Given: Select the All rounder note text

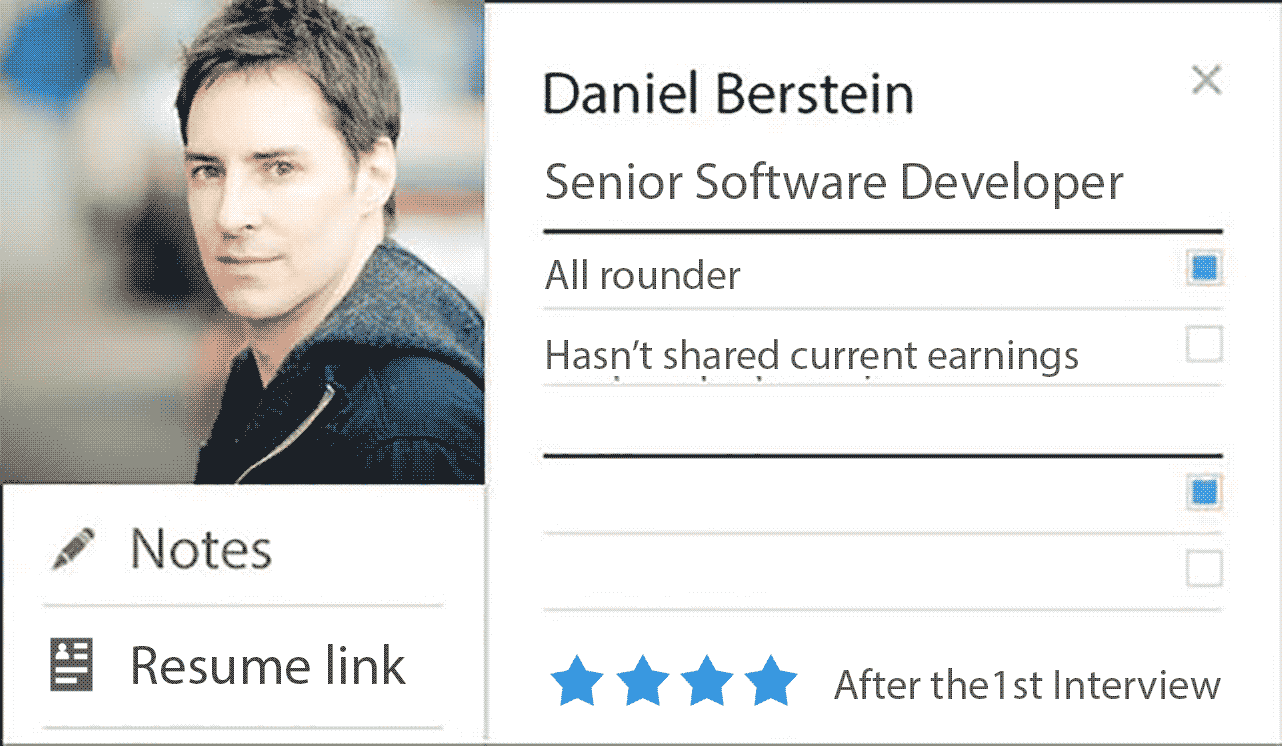Looking at the screenshot, I should coord(642,275).
